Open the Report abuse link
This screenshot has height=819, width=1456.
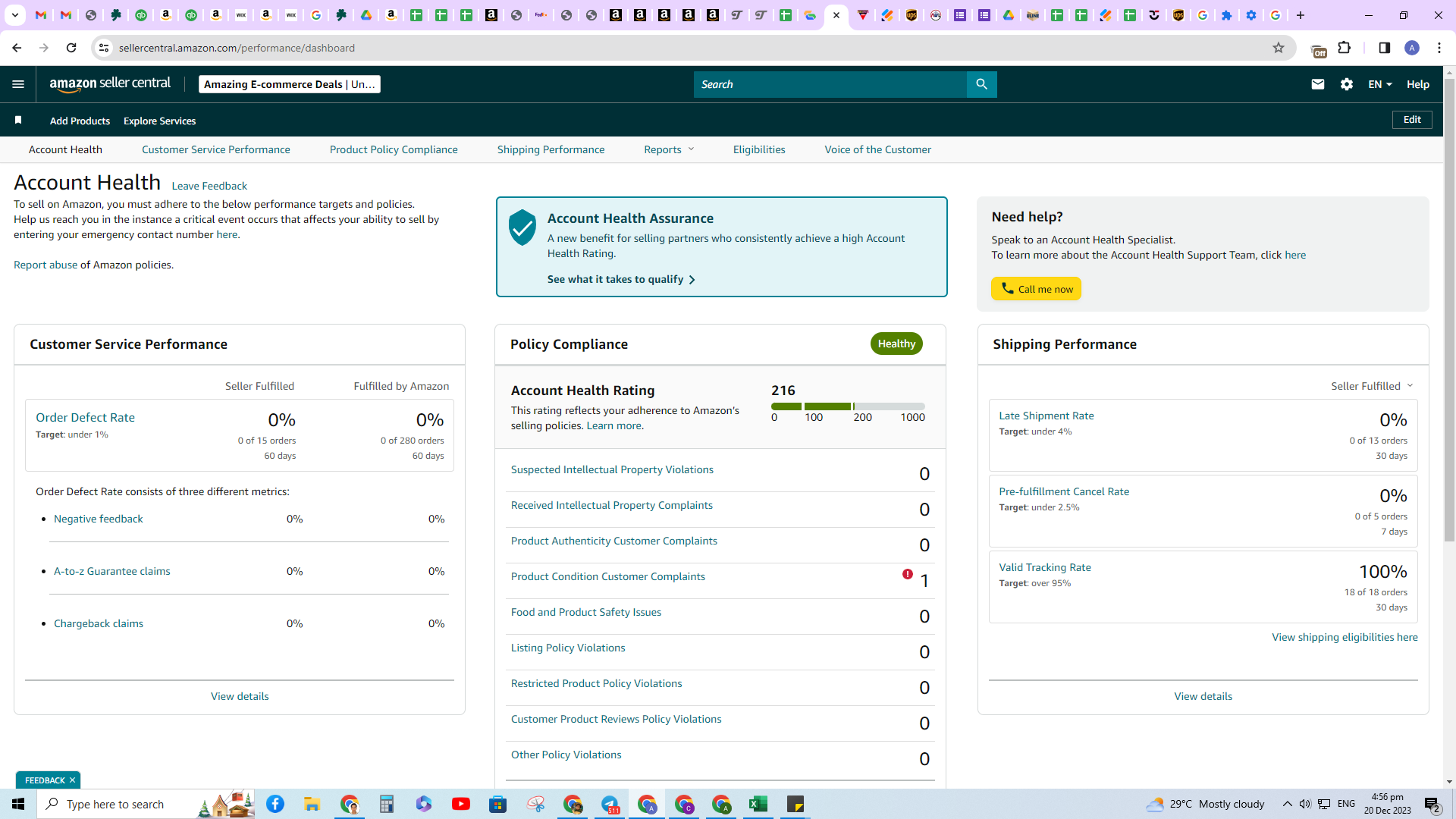tap(45, 265)
